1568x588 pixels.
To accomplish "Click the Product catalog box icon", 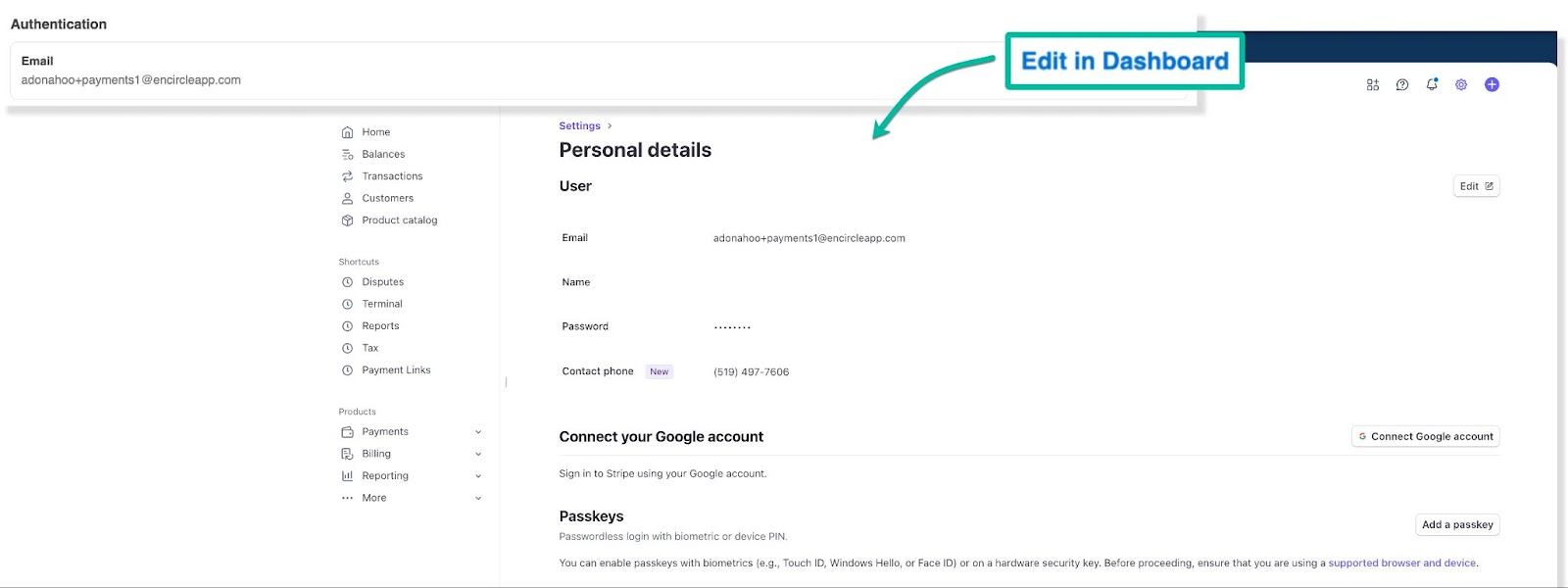I will pos(347,220).
